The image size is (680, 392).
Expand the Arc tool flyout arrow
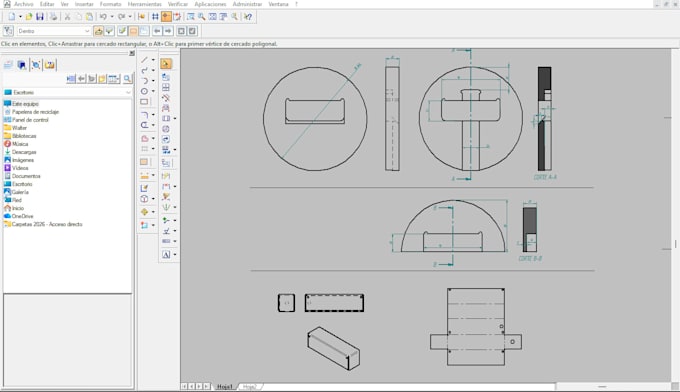coord(153,81)
